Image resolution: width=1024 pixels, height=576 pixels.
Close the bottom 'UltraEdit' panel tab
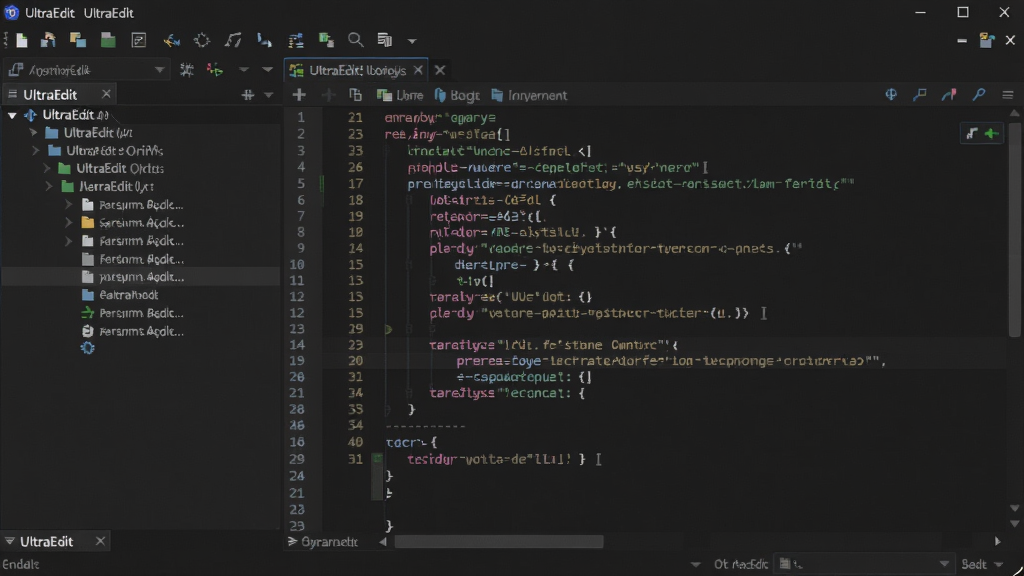100,541
